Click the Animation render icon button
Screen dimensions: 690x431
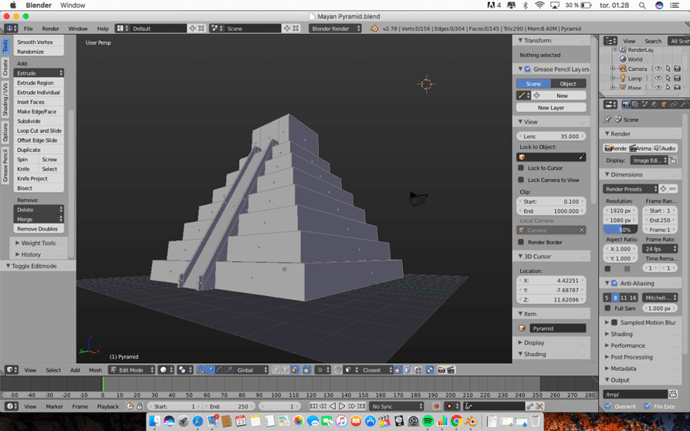click(640, 148)
